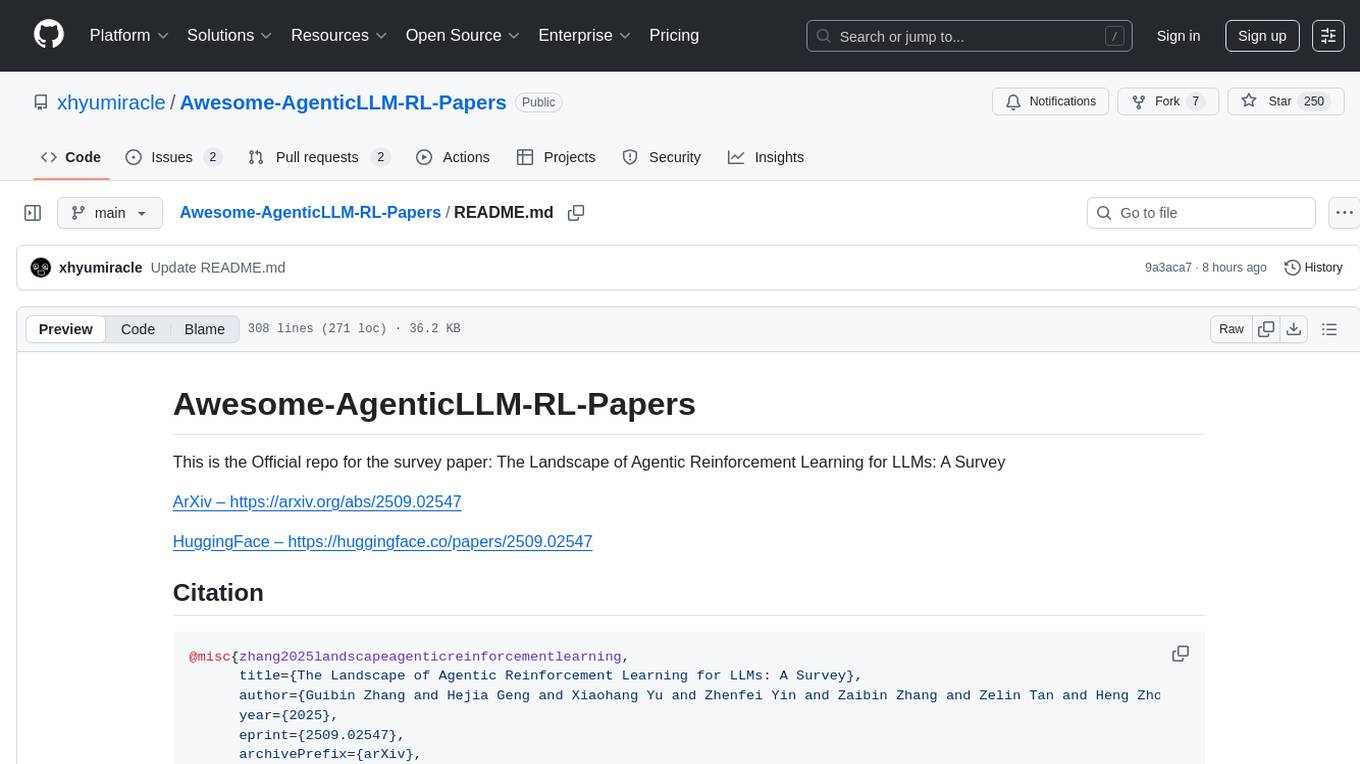The height and width of the screenshot is (764, 1360).
Task: Click the Notifications bell button
Action: [x=1050, y=102]
